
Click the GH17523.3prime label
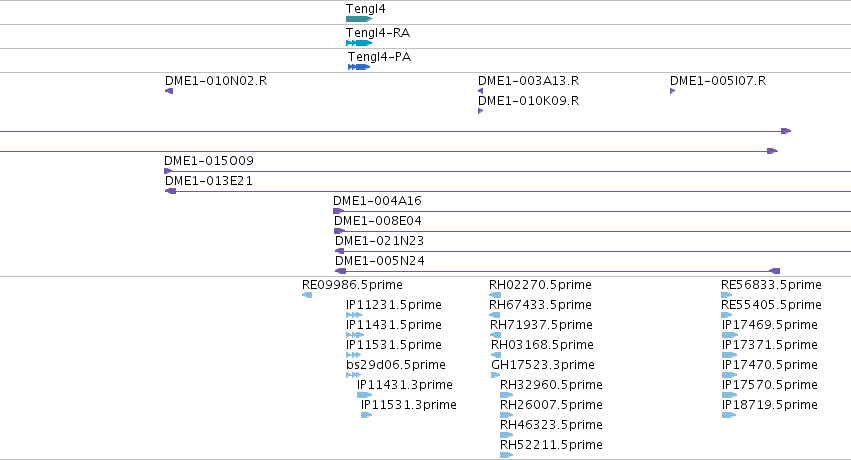[x=543, y=365]
